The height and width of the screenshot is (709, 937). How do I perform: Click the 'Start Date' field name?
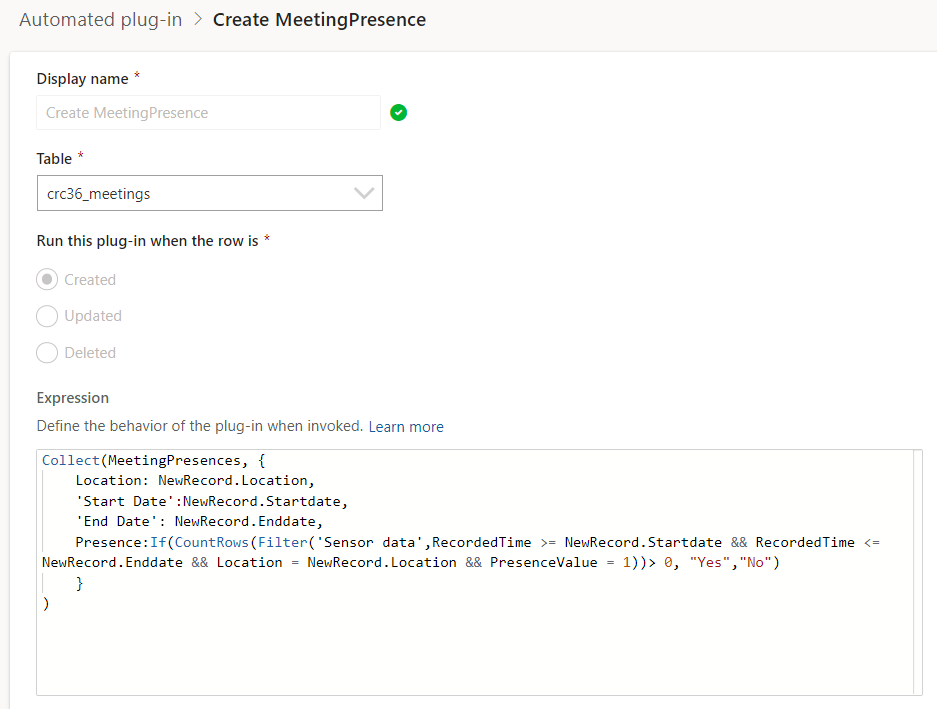pos(125,502)
